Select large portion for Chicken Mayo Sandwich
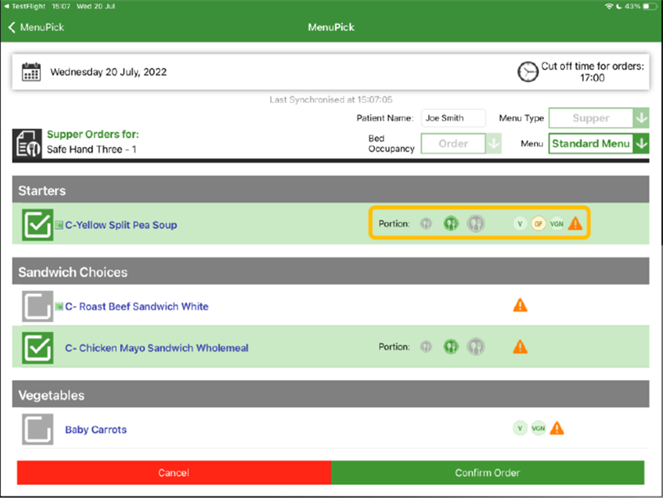Image resolution: width=663 pixels, height=498 pixels. 476,347
